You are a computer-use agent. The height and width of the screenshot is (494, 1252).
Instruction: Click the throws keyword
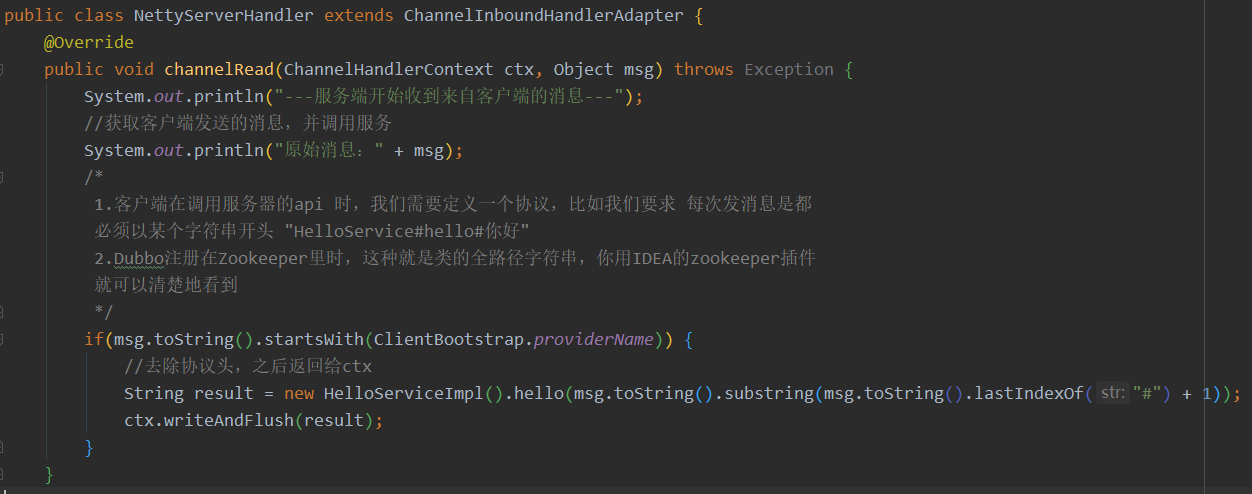[x=704, y=69]
